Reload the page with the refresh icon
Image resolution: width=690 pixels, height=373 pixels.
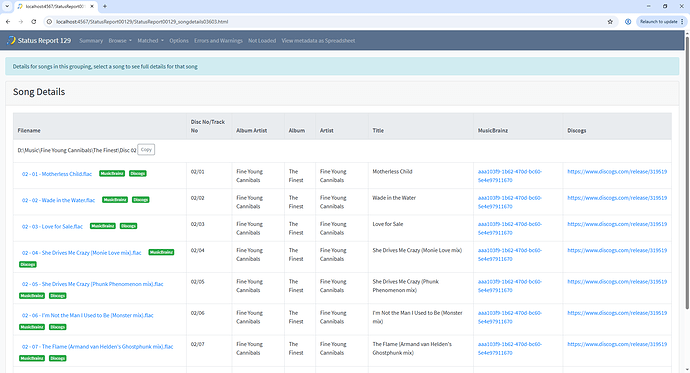pyautogui.click(x=33, y=22)
